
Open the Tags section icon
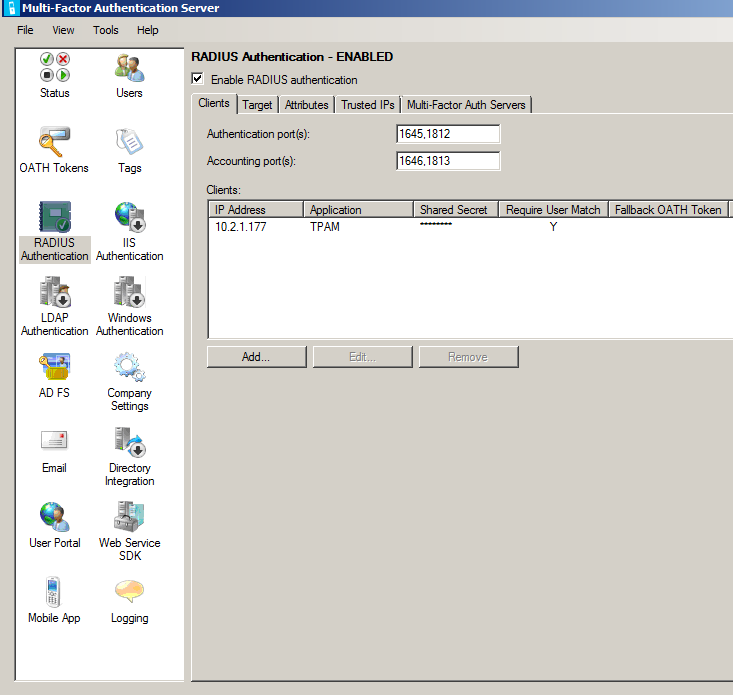pyautogui.click(x=129, y=141)
